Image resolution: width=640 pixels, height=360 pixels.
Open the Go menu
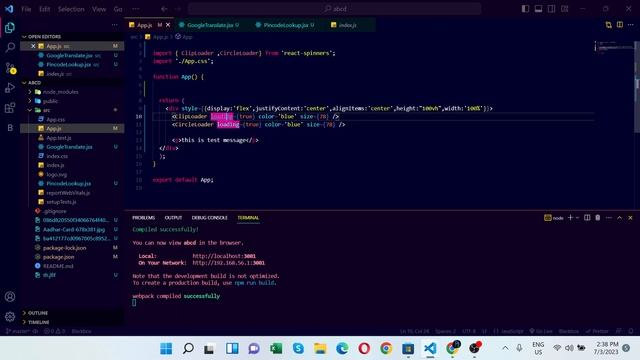pos(118,9)
